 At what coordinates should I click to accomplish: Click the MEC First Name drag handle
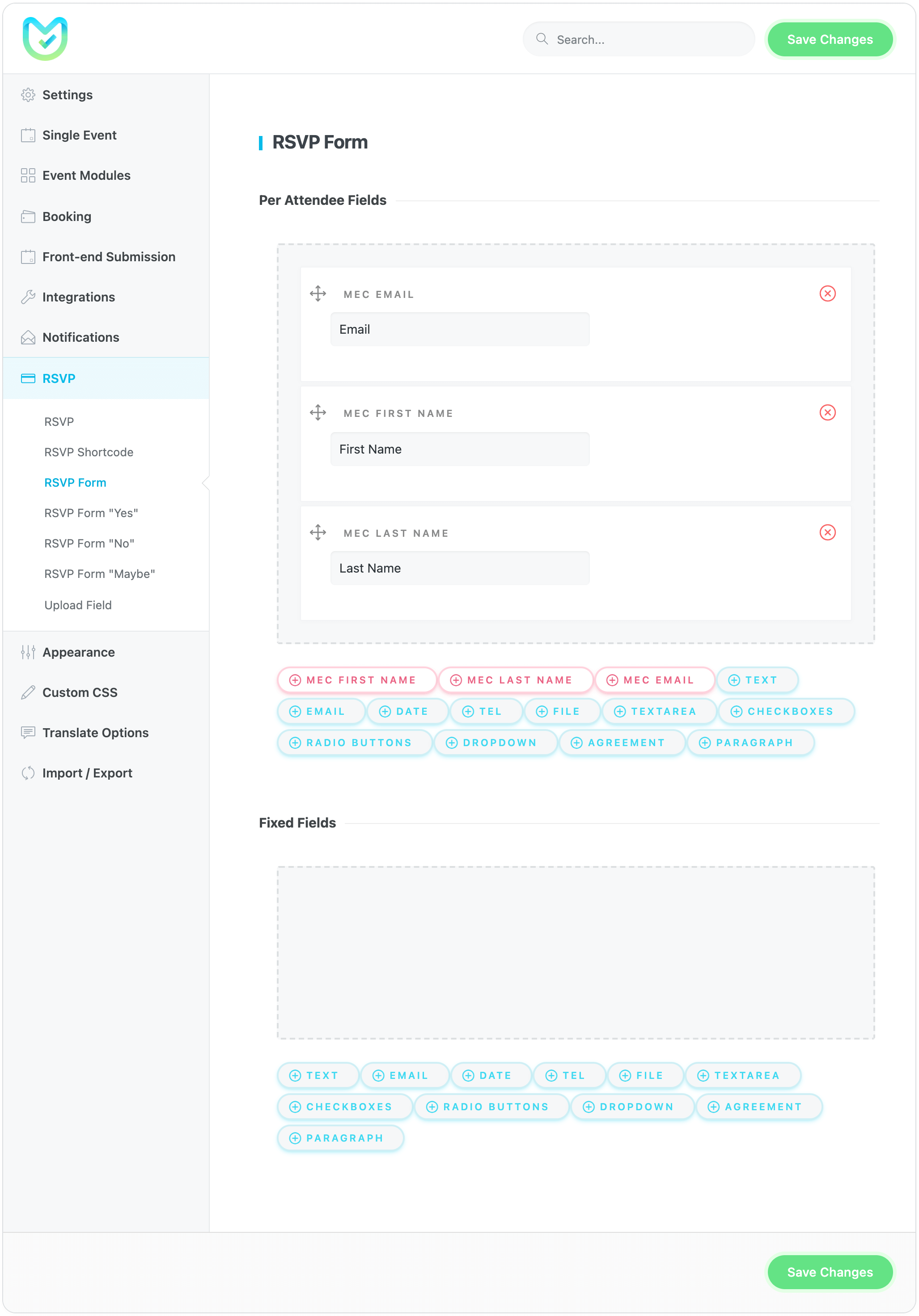318,413
